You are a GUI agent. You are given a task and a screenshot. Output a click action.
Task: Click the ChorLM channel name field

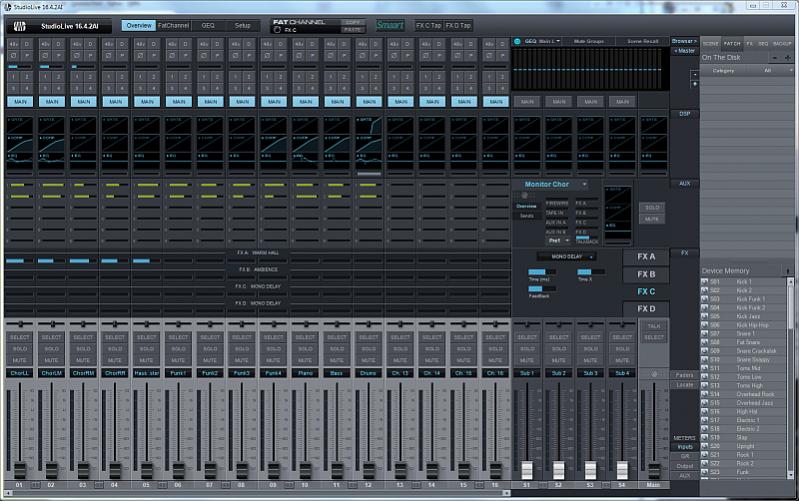point(51,373)
